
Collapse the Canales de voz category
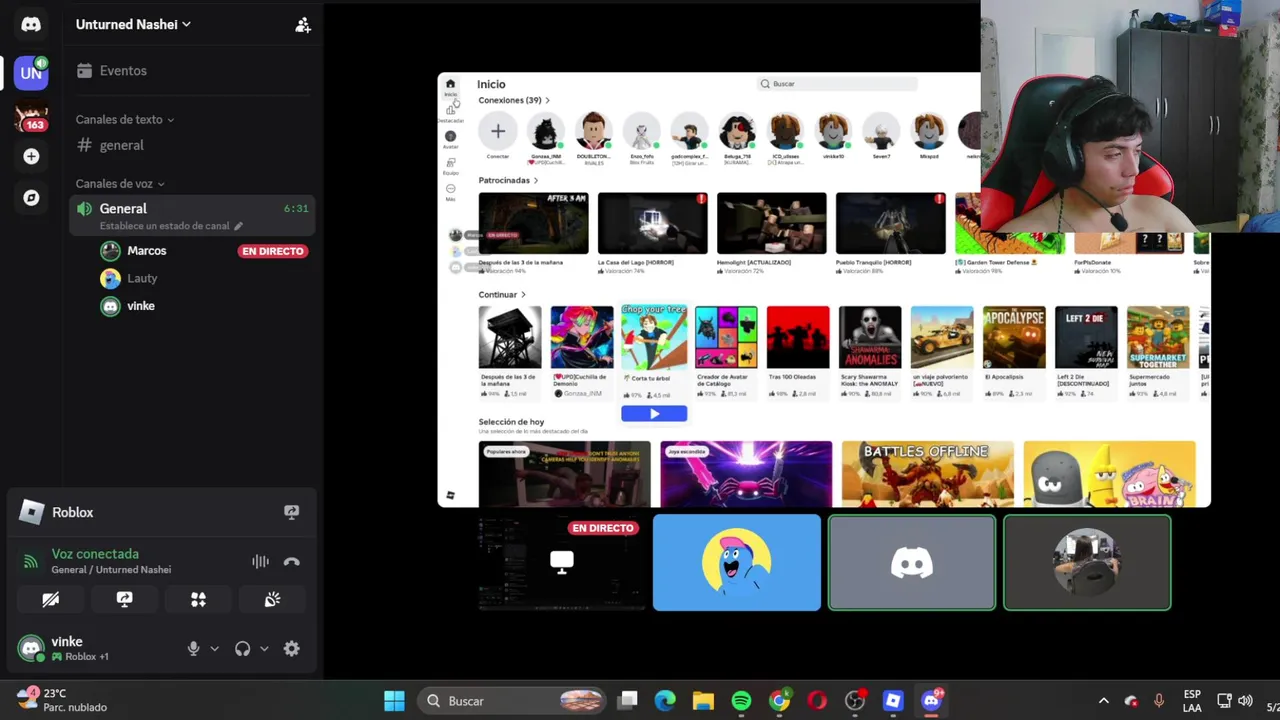pyautogui.click(x=120, y=184)
